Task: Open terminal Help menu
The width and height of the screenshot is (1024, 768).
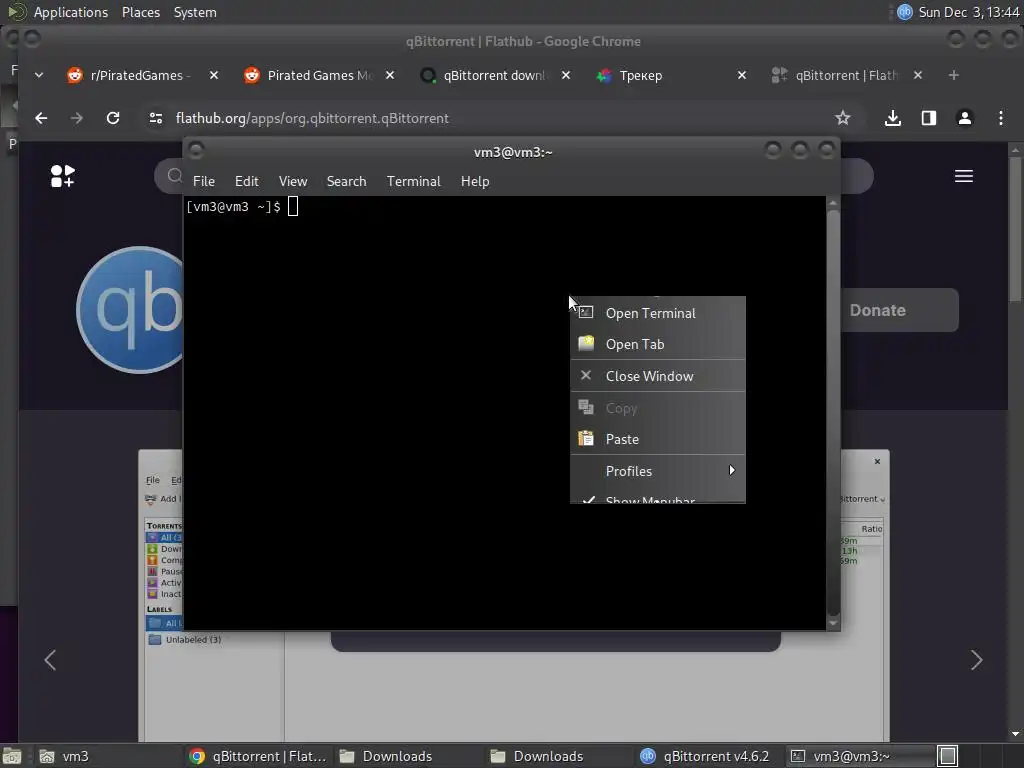Action: point(475,182)
